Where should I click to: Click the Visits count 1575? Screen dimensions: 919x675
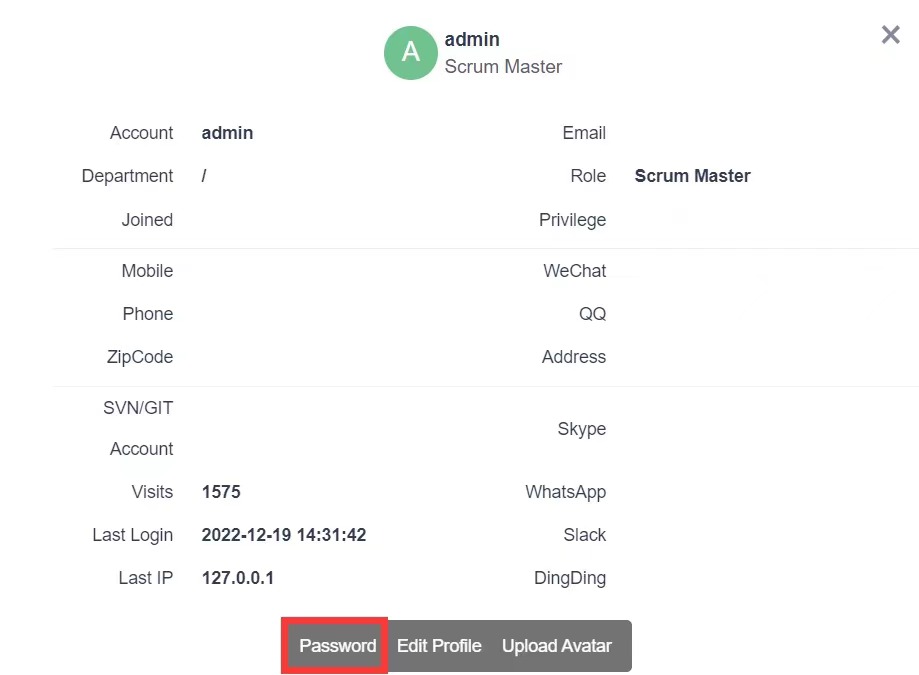coord(221,492)
